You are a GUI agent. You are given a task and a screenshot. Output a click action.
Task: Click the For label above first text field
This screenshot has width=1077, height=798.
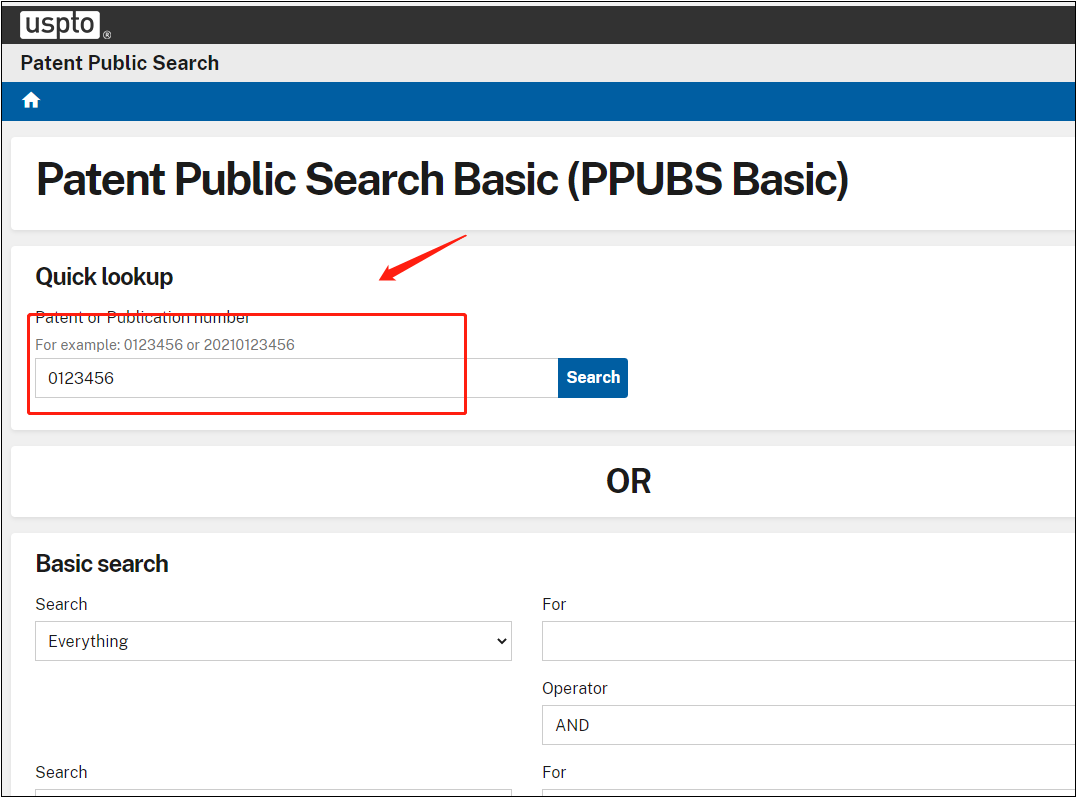tap(554, 604)
